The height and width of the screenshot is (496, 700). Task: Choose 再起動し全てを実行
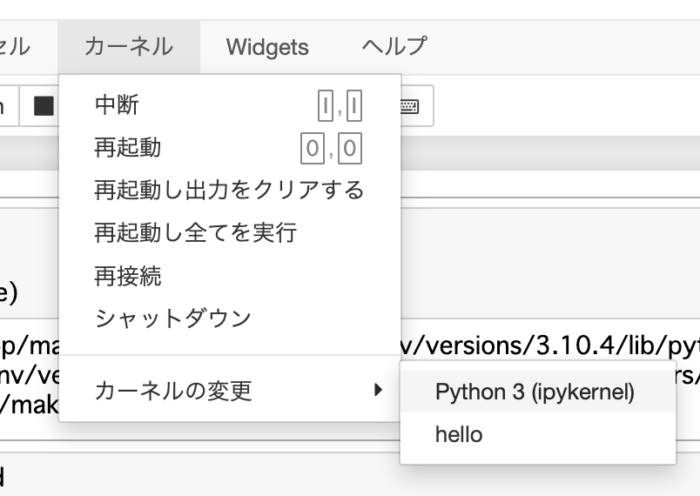coord(195,233)
